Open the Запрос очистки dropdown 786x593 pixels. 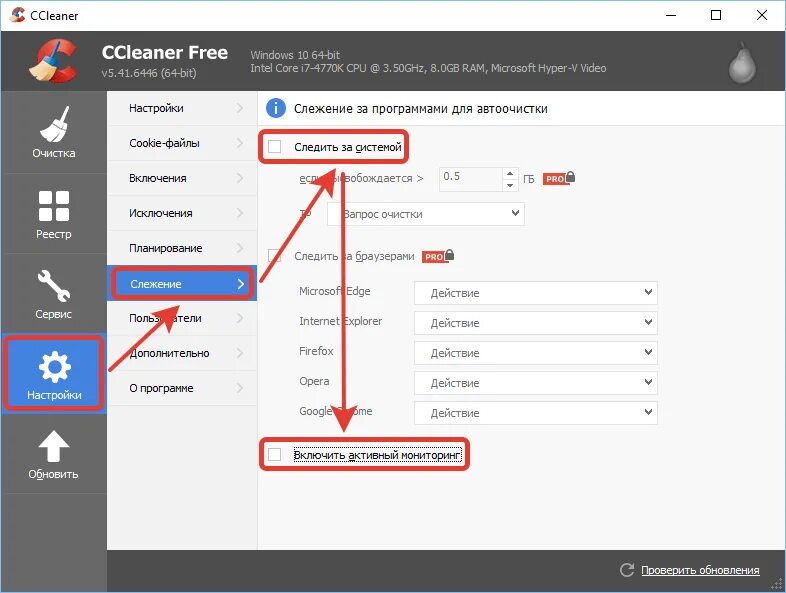[x=426, y=214]
